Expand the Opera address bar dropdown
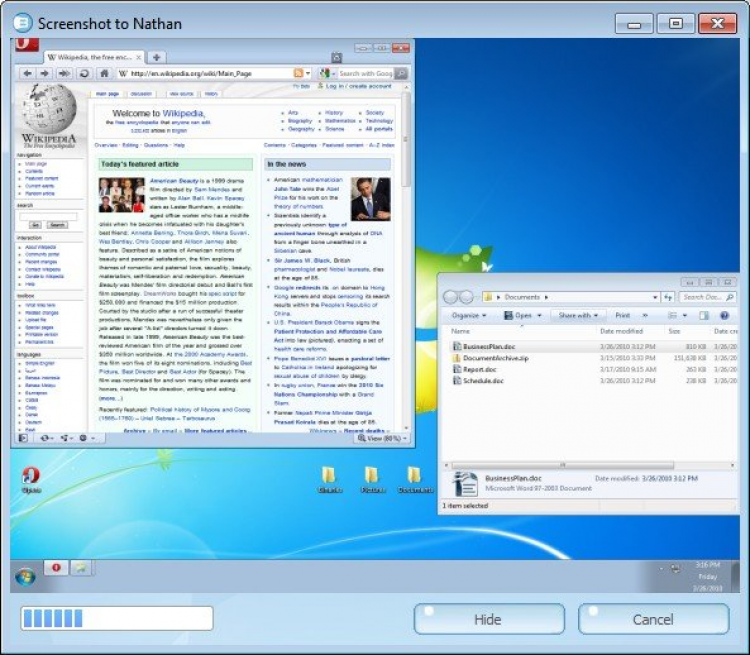750x655 pixels. click(308, 73)
